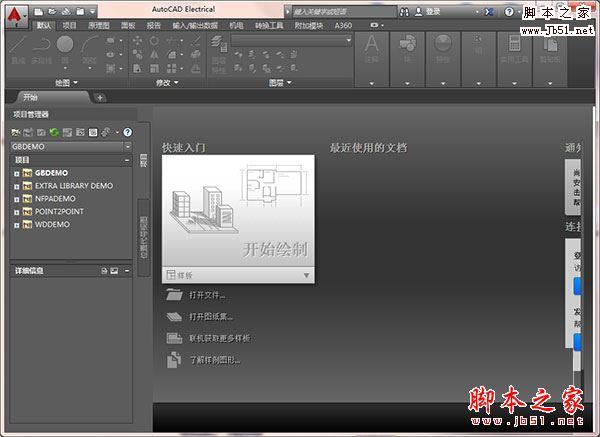Click the Project Manager help question icon

coord(127,132)
